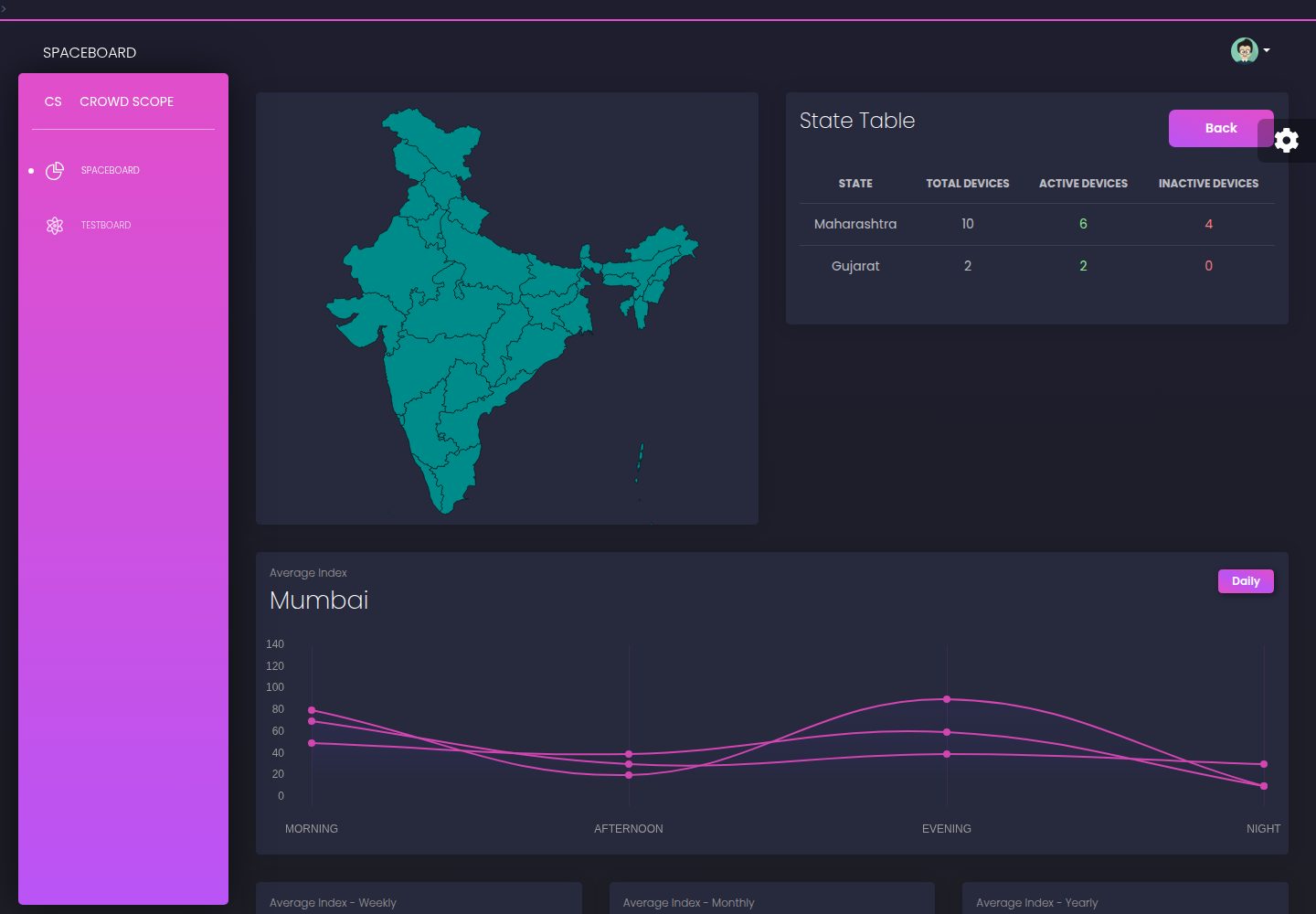Click the MORNING axis label

click(x=312, y=829)
